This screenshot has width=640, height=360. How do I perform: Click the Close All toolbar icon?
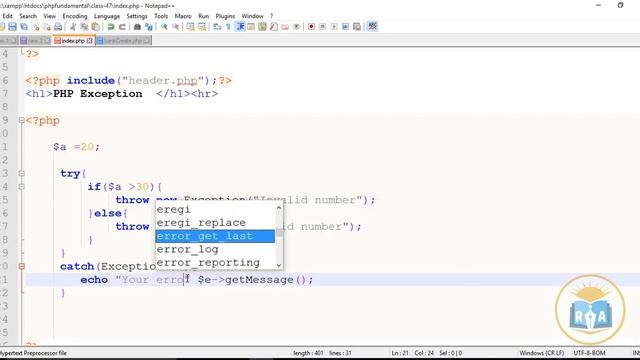click(47, 27)
